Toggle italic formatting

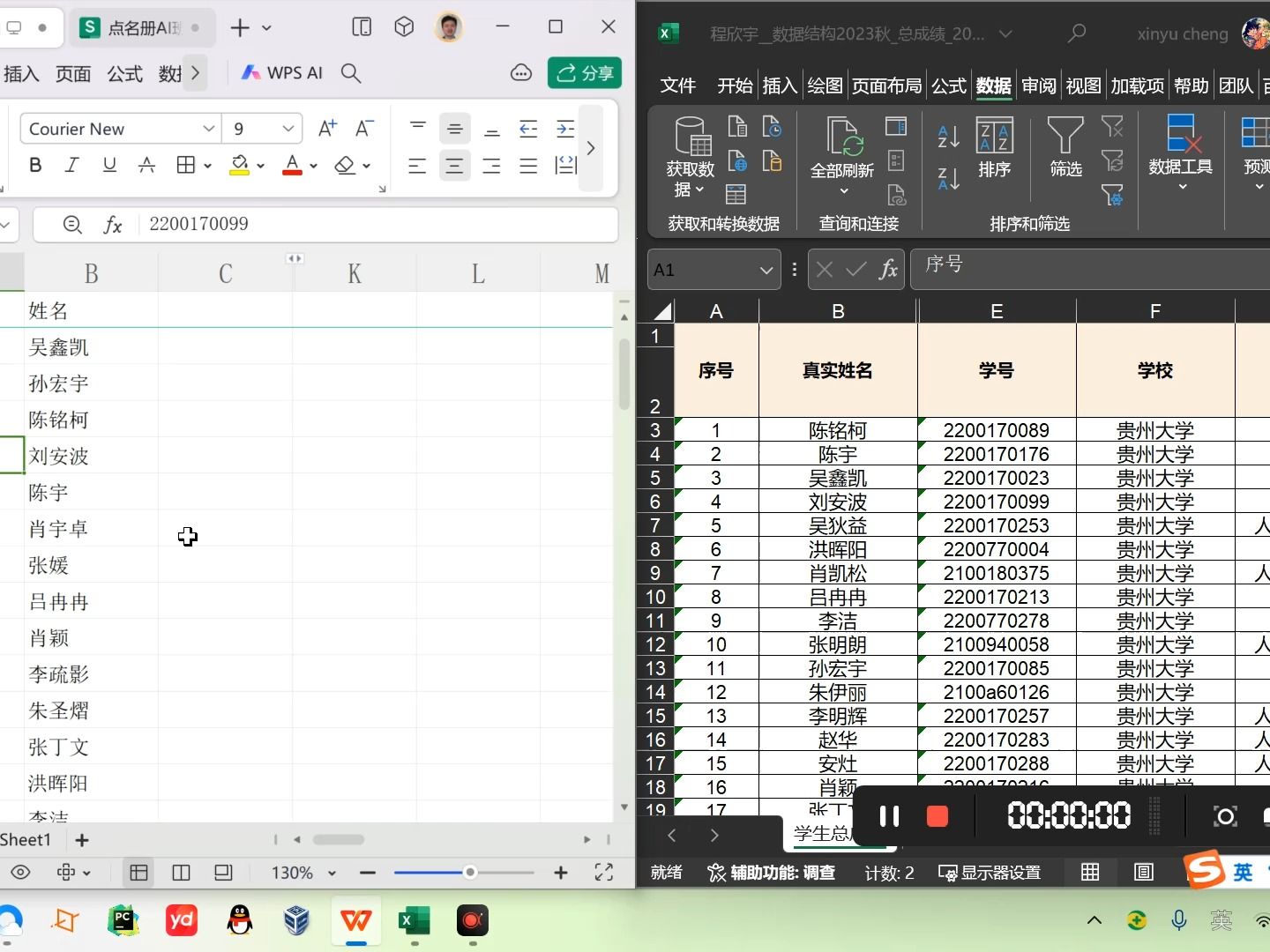tap(72, 165)
